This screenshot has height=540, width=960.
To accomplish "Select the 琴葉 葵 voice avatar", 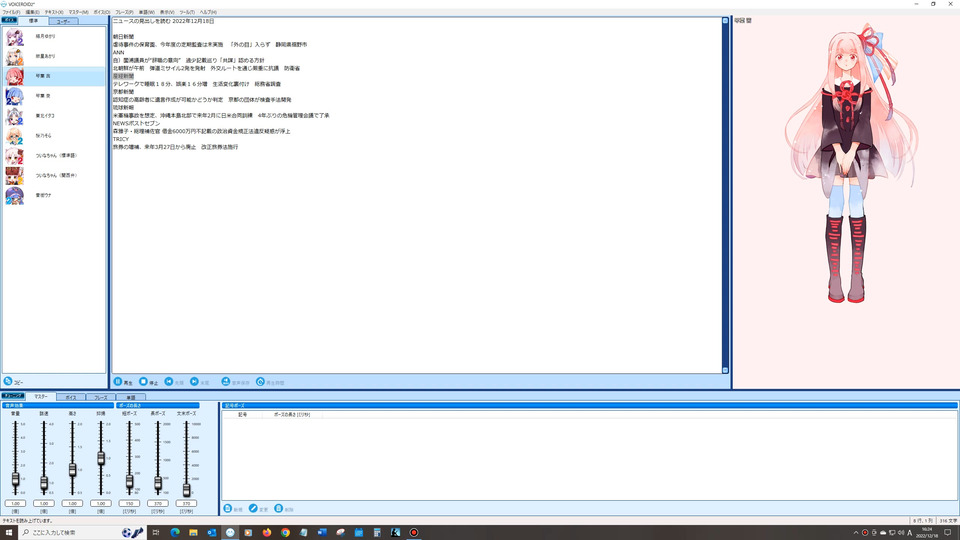I will click(15, 96).
